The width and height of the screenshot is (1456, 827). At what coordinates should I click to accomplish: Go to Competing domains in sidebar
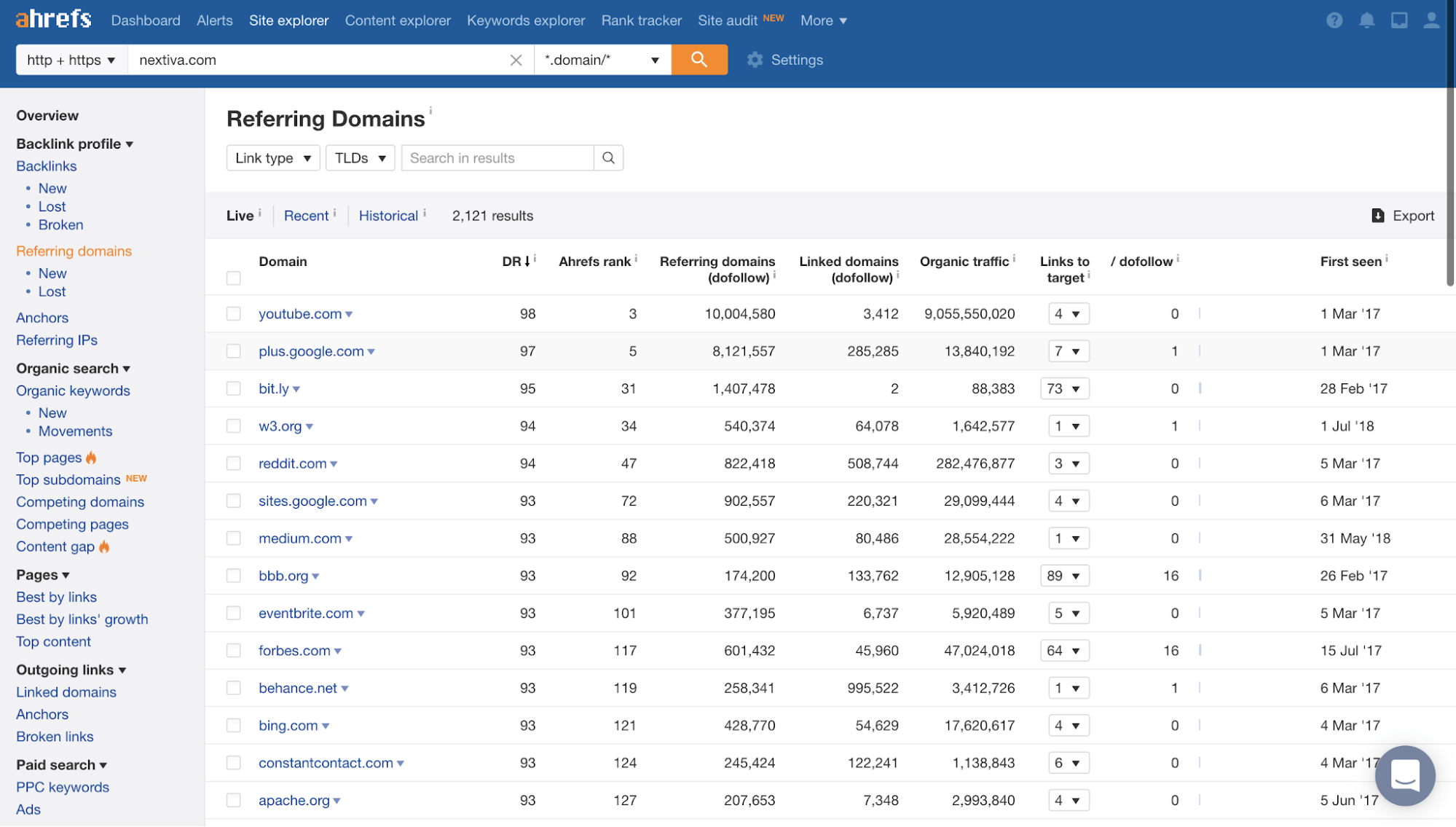click(x=80, y=502)
